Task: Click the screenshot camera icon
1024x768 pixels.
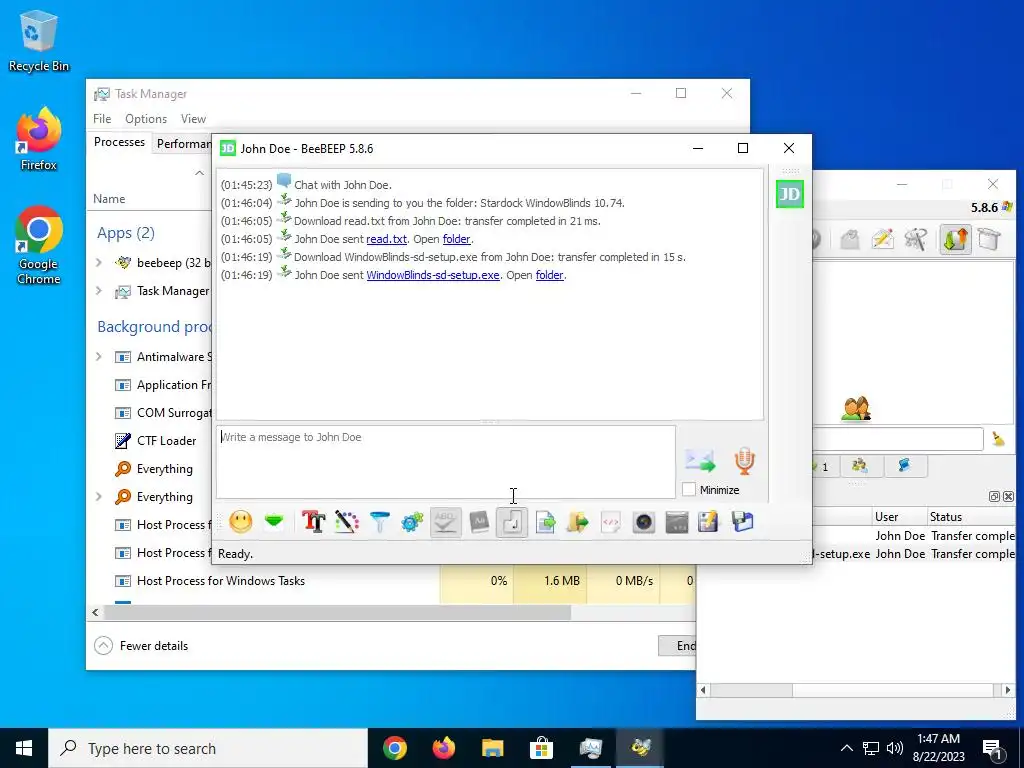Action: click(644, 522)
